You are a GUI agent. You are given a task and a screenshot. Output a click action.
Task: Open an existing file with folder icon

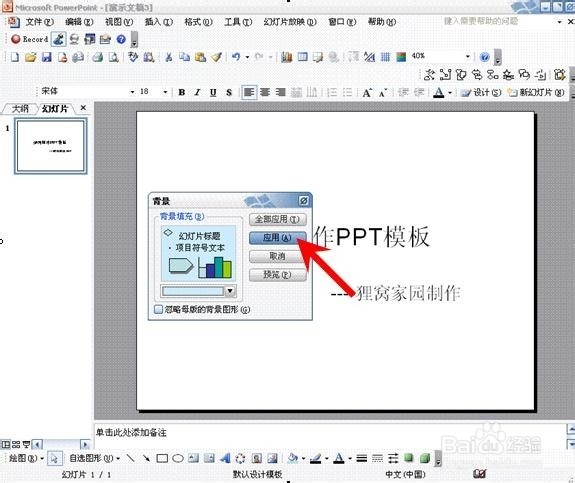[31, 57]
